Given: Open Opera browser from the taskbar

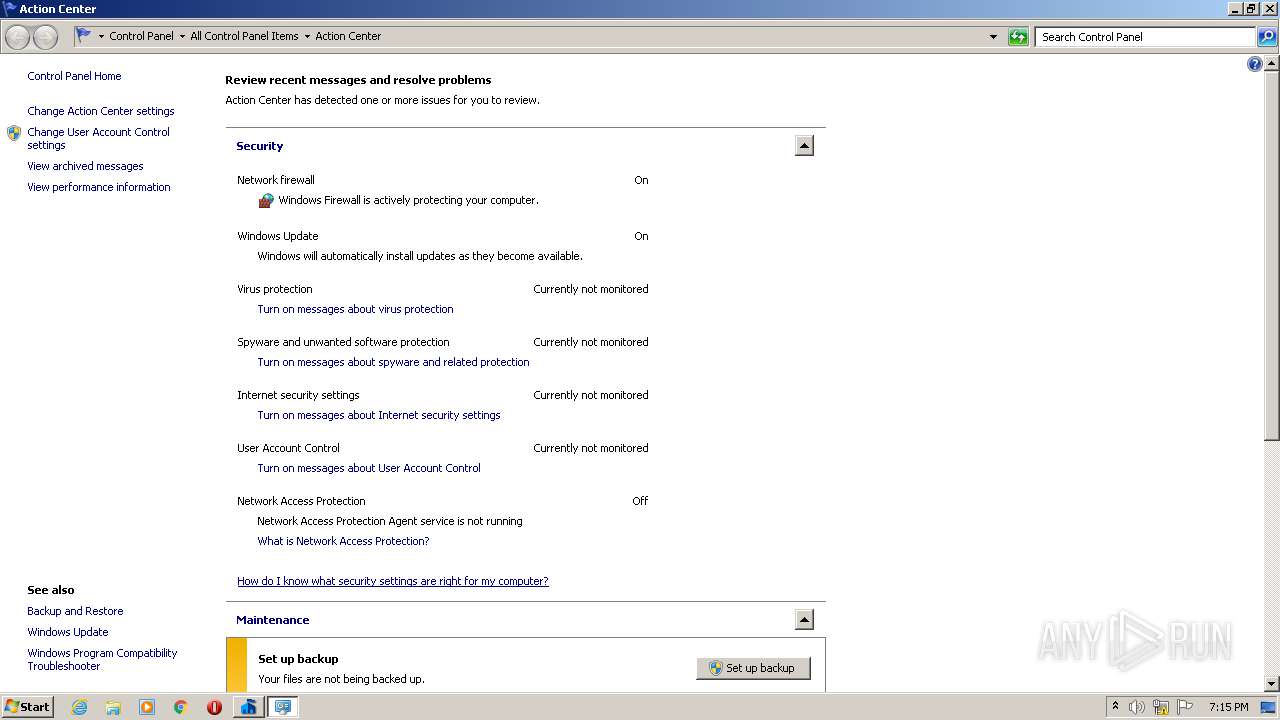Looking at the screenshot, I should (214, 707).
